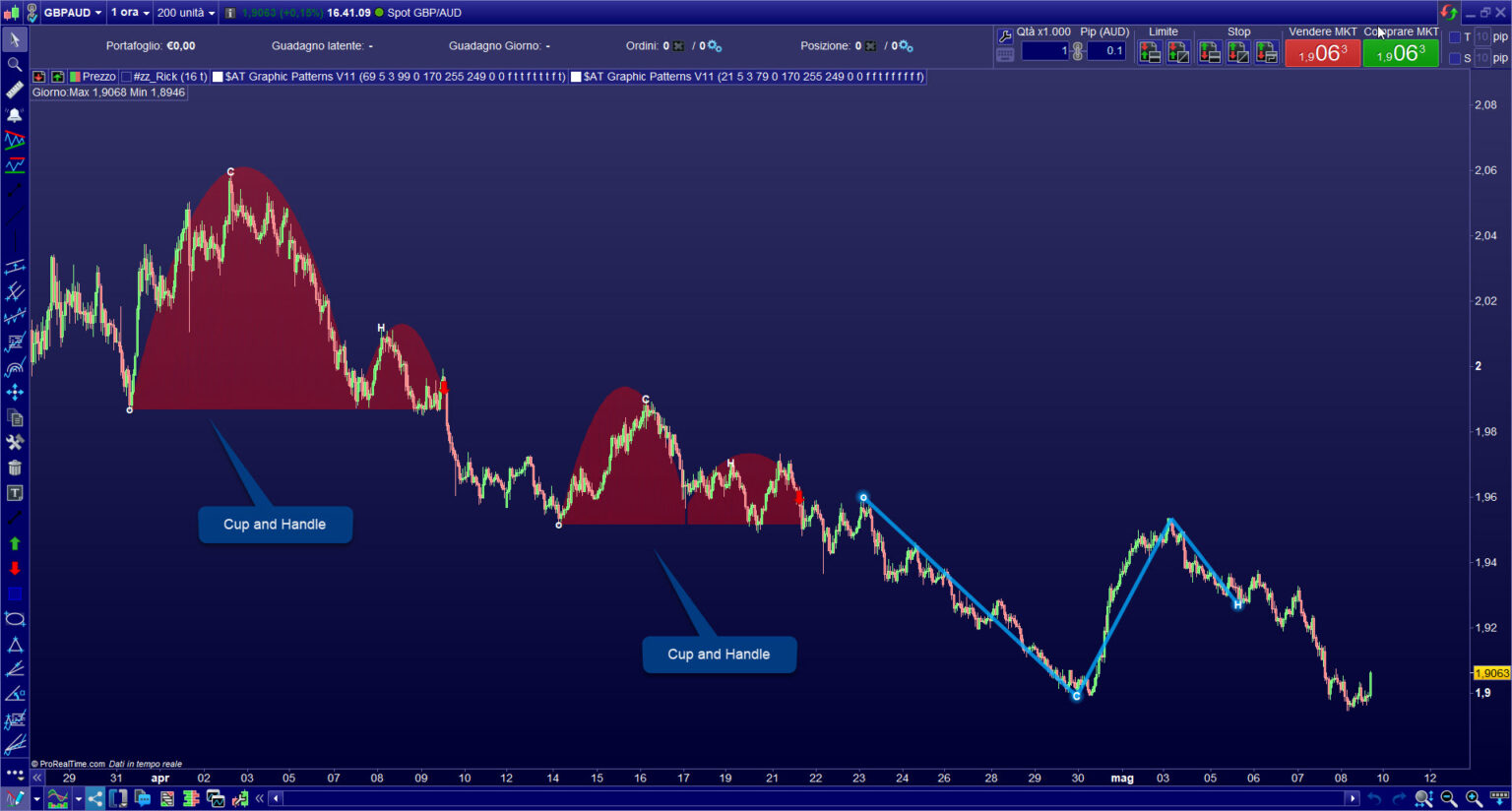Select the Prezzo legend entry

pyautogui.click(x=98, y=76)
